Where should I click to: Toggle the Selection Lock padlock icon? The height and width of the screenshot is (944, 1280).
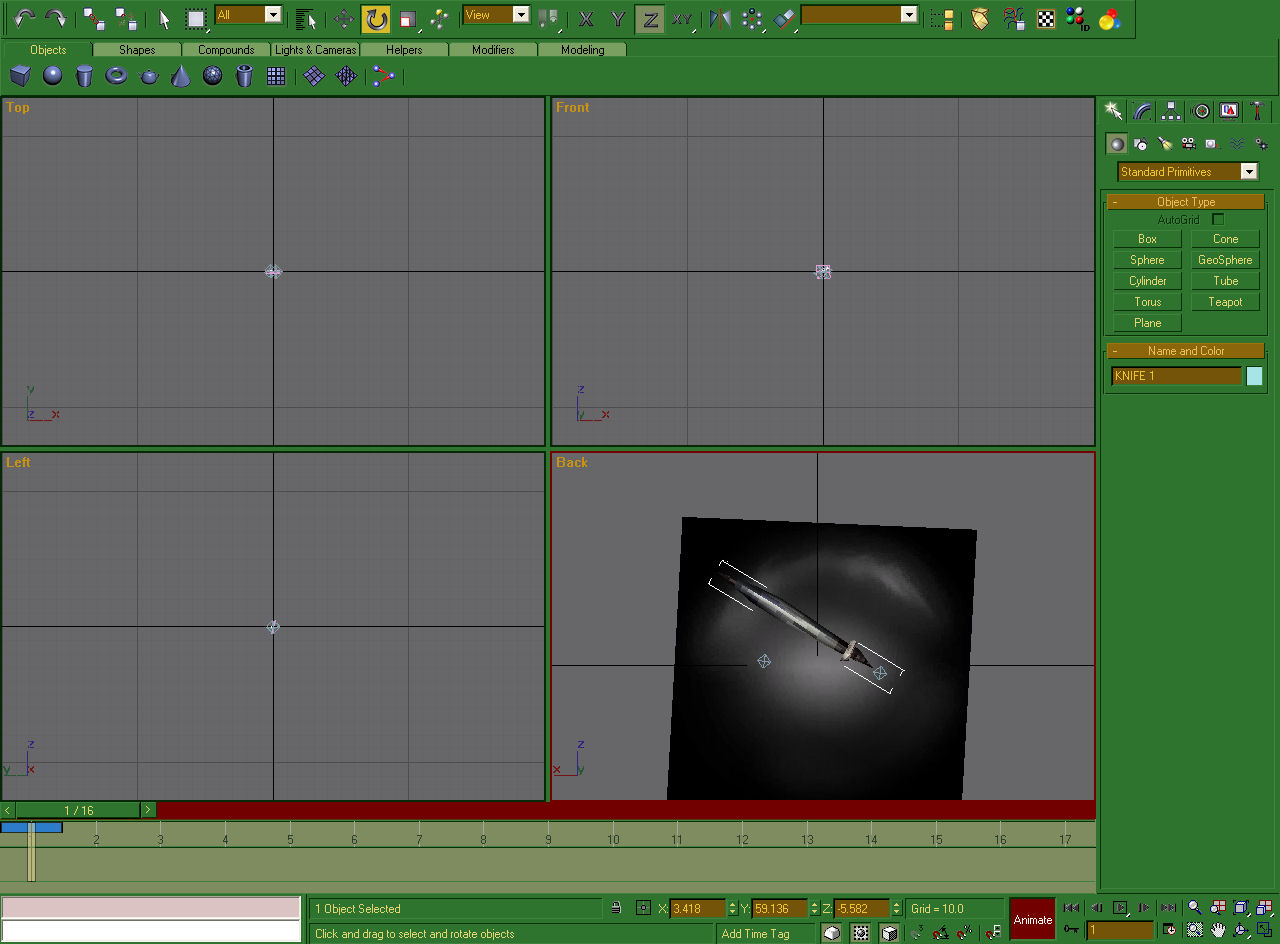[616, 908]
